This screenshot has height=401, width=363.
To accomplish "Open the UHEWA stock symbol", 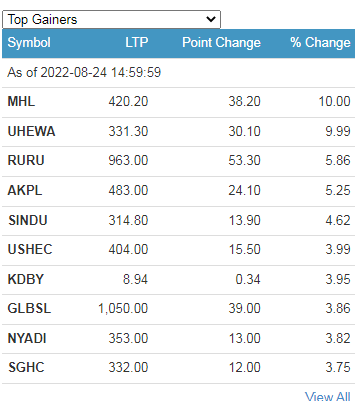I will pos(31,131).
